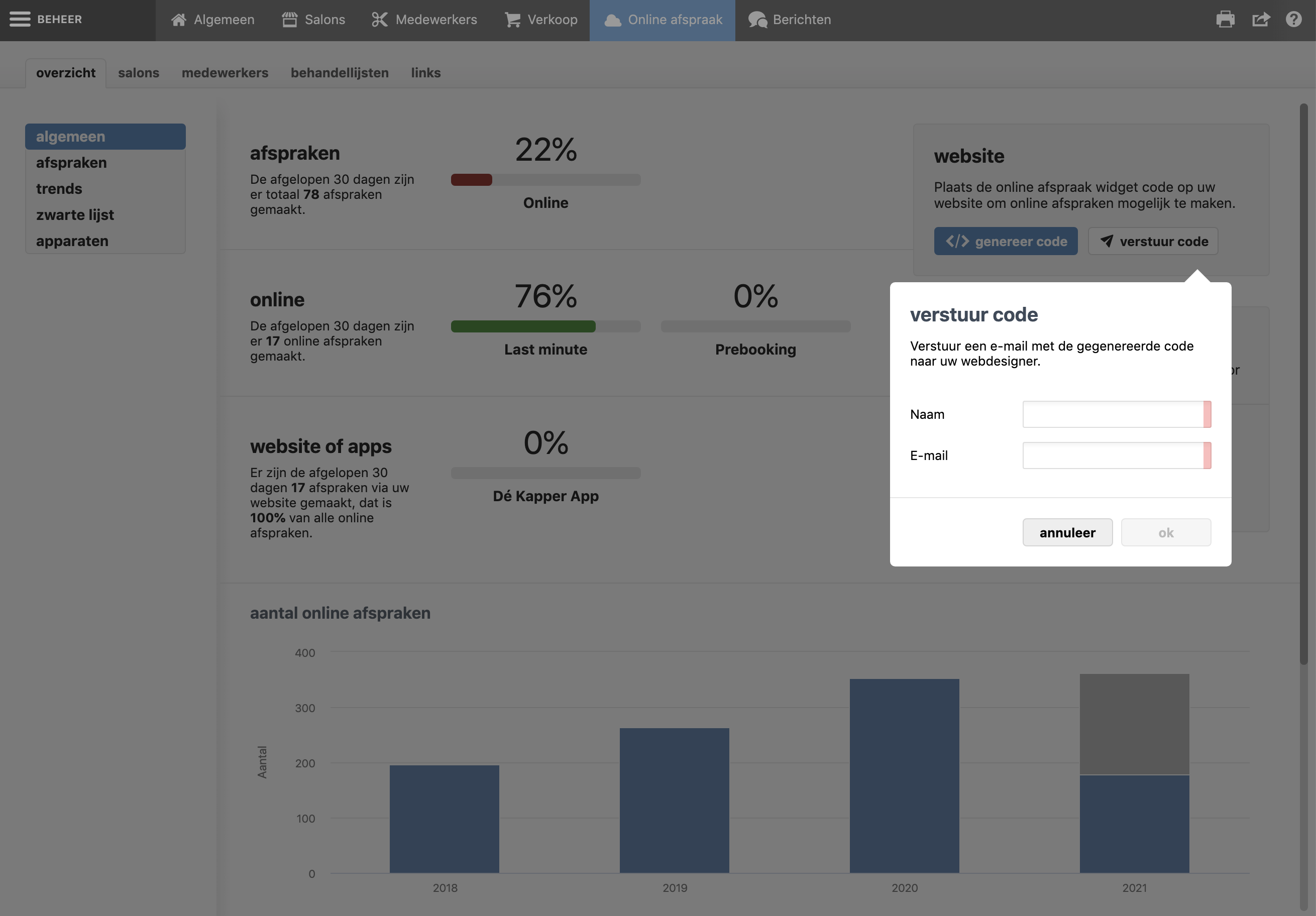Screen dimensions: 1316x916
Task: Click the scissors icon for Medewerkers
Action: pos(379,20)
